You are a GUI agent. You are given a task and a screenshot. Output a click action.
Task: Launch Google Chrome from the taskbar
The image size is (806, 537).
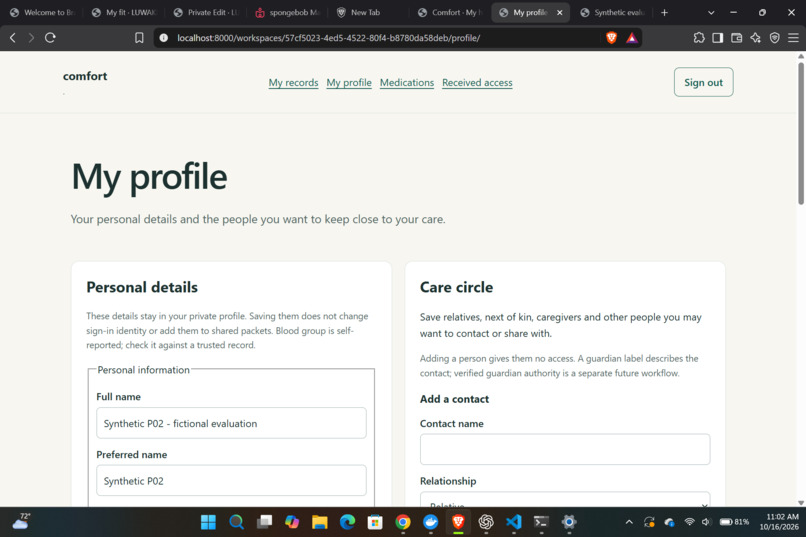point(403,522)
